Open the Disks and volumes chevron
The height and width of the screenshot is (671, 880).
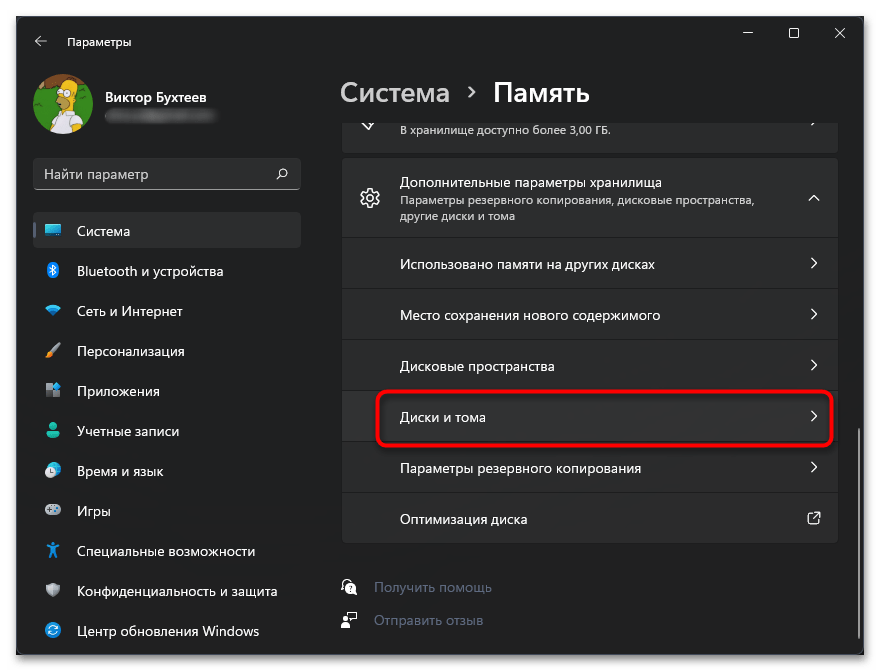814,416
